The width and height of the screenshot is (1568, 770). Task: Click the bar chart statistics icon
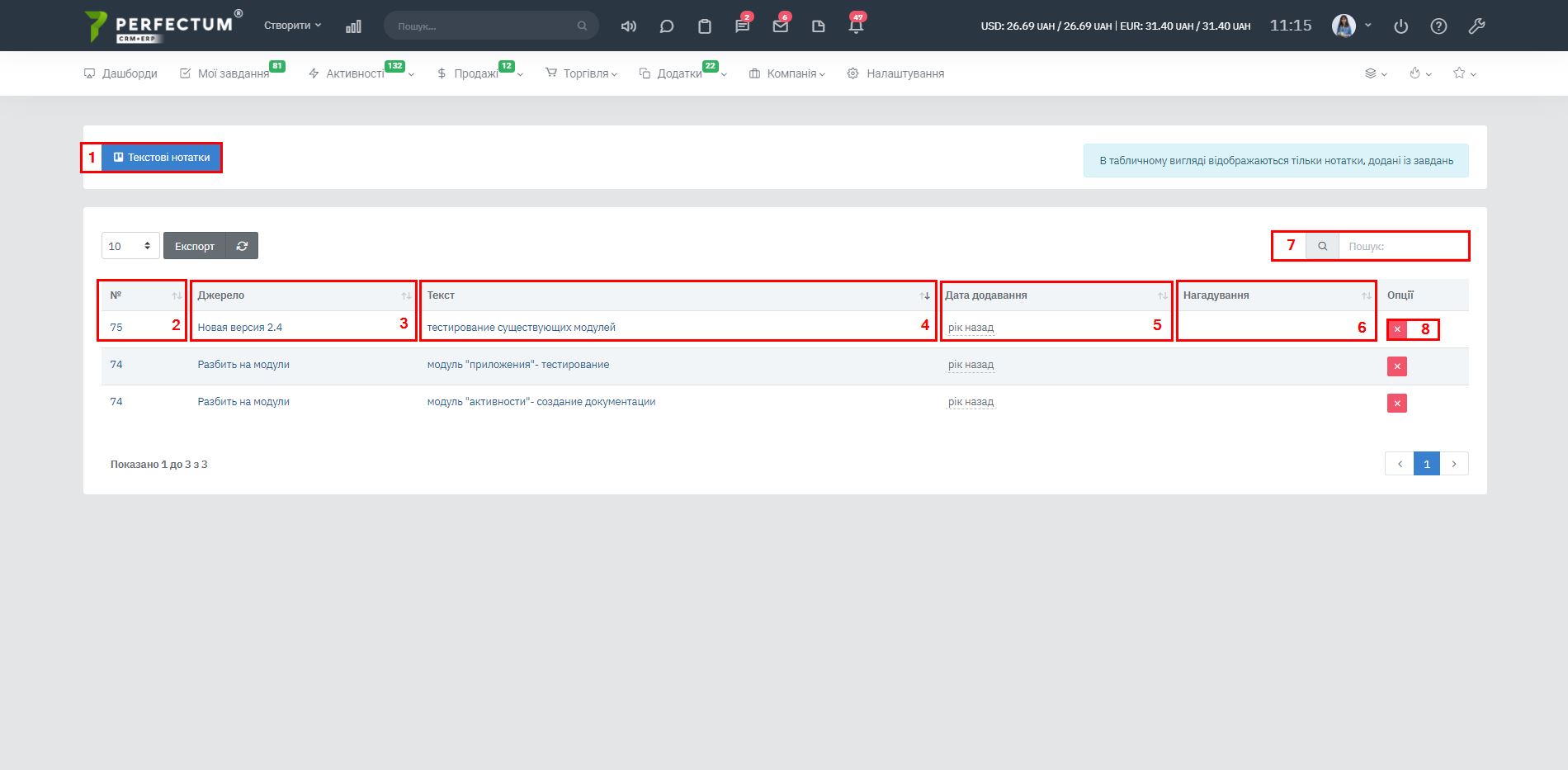point(353,26)
